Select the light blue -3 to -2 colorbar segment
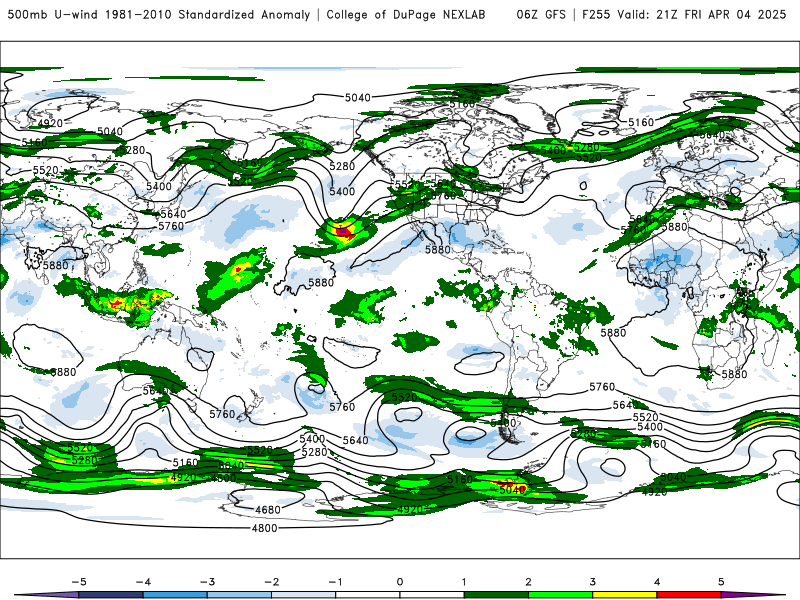 pos(239,595)
